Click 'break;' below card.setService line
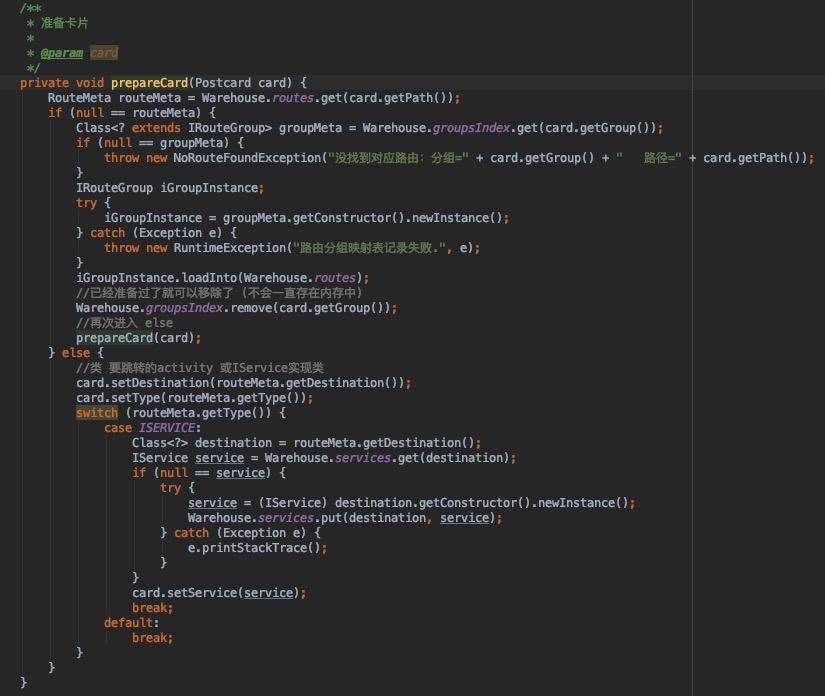Image resolution: width=825 pixels, height=696 pixels. coord(153,608)
